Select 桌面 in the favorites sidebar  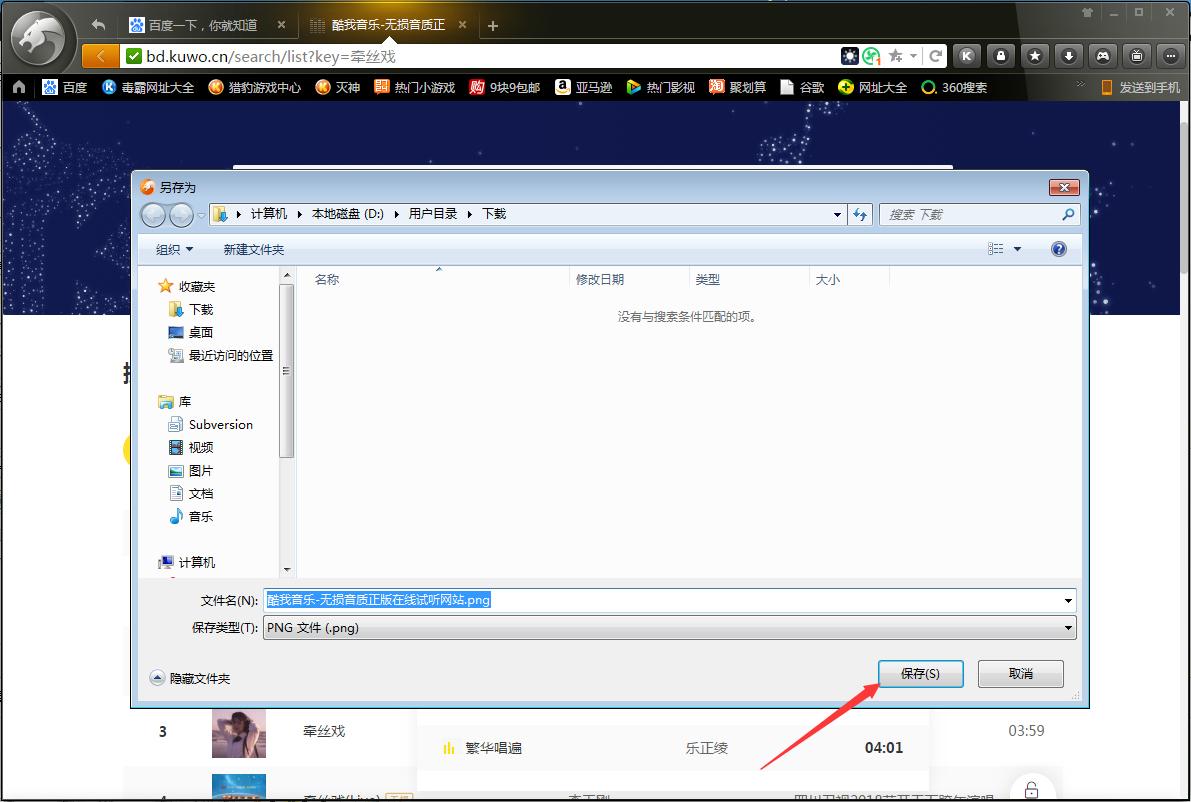point(201,332)
